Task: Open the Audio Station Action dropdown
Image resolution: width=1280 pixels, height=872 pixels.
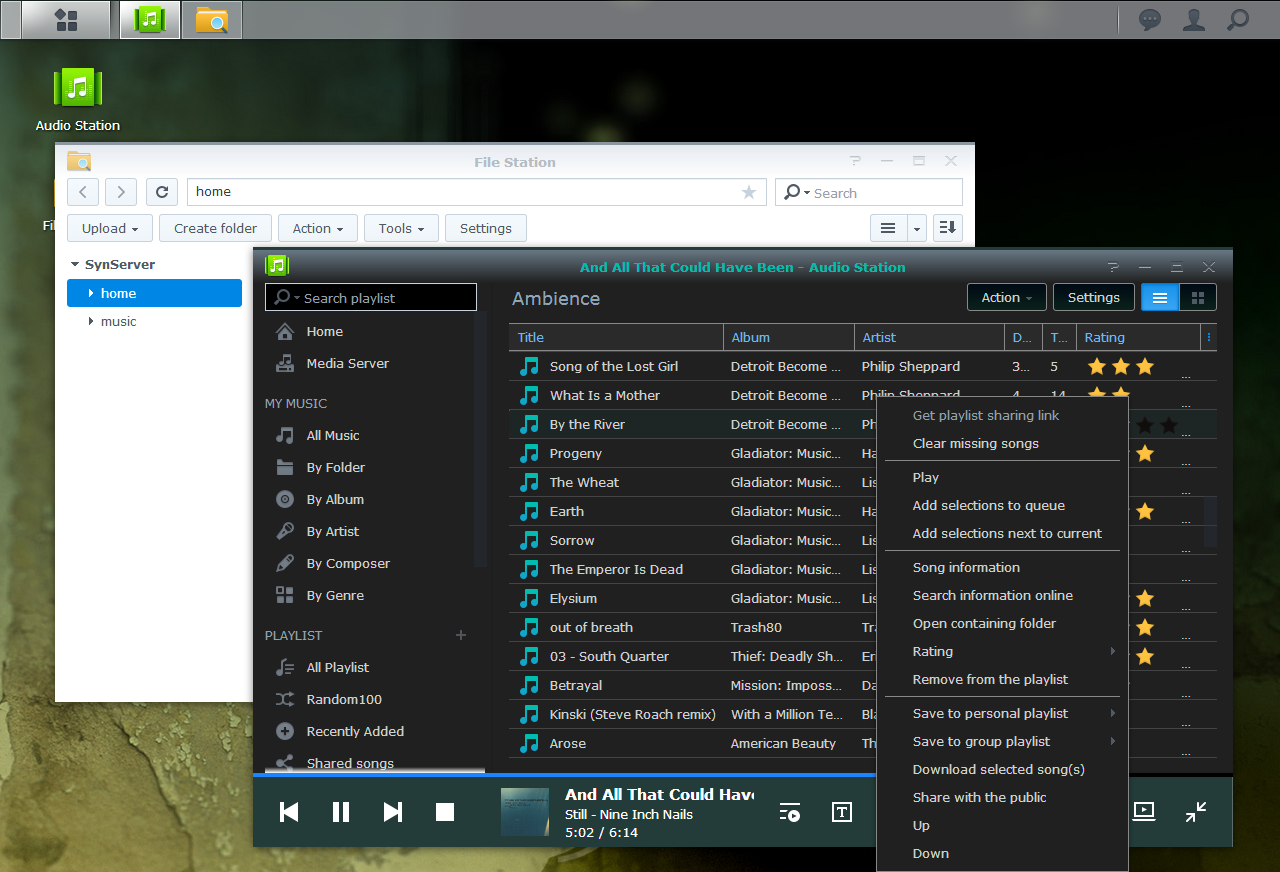Action: click(1007, 297)
